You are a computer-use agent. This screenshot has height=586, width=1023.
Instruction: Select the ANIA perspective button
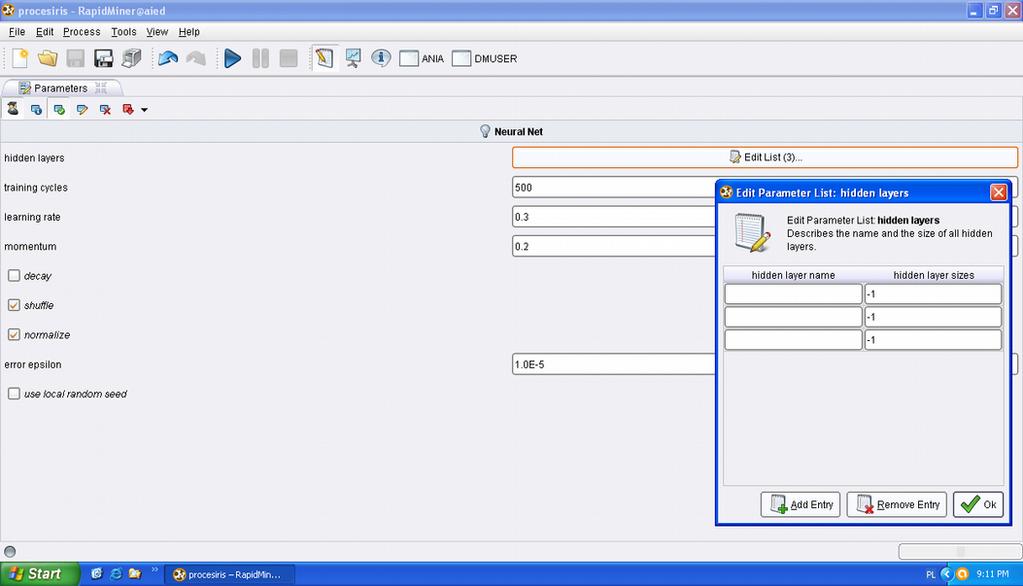[x=421, y=59]
